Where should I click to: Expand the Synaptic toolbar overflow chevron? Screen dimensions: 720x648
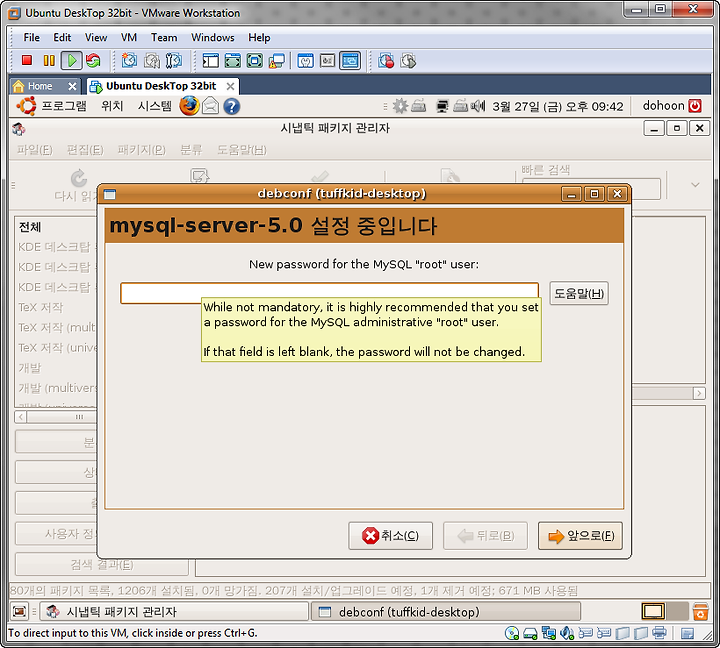695,185
